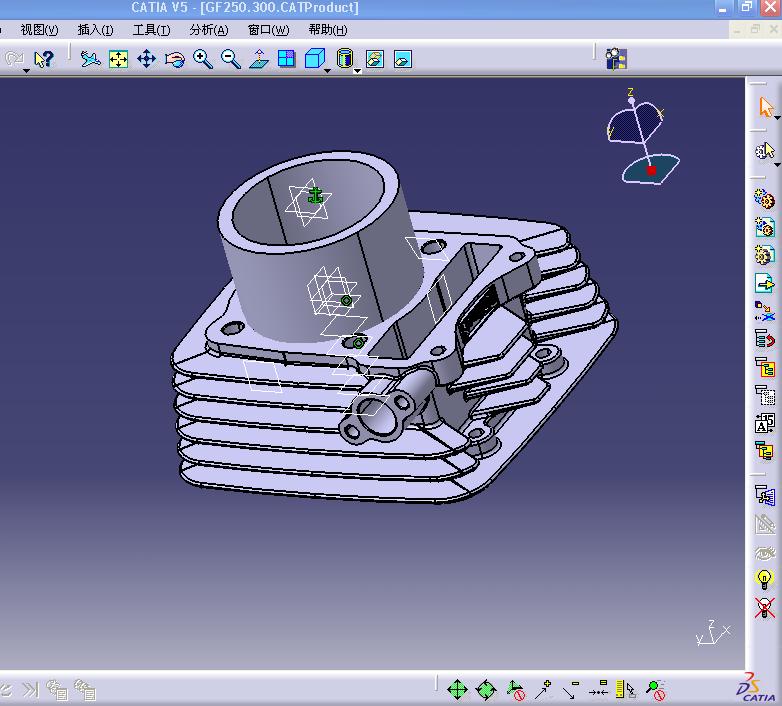Screen dimensions: 782x706
Task: Open the 视图(V) menu
Action: pos(39,30)
